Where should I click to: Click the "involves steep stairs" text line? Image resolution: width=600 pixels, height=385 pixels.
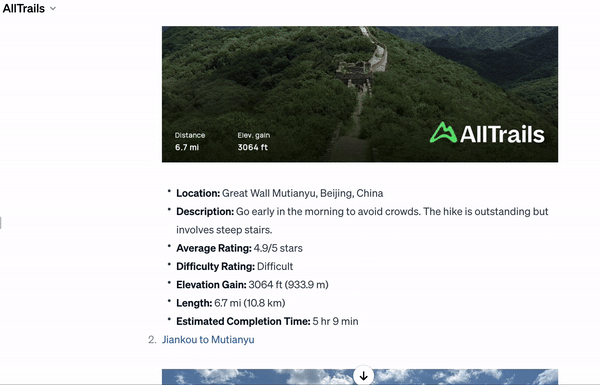point(224,230)
